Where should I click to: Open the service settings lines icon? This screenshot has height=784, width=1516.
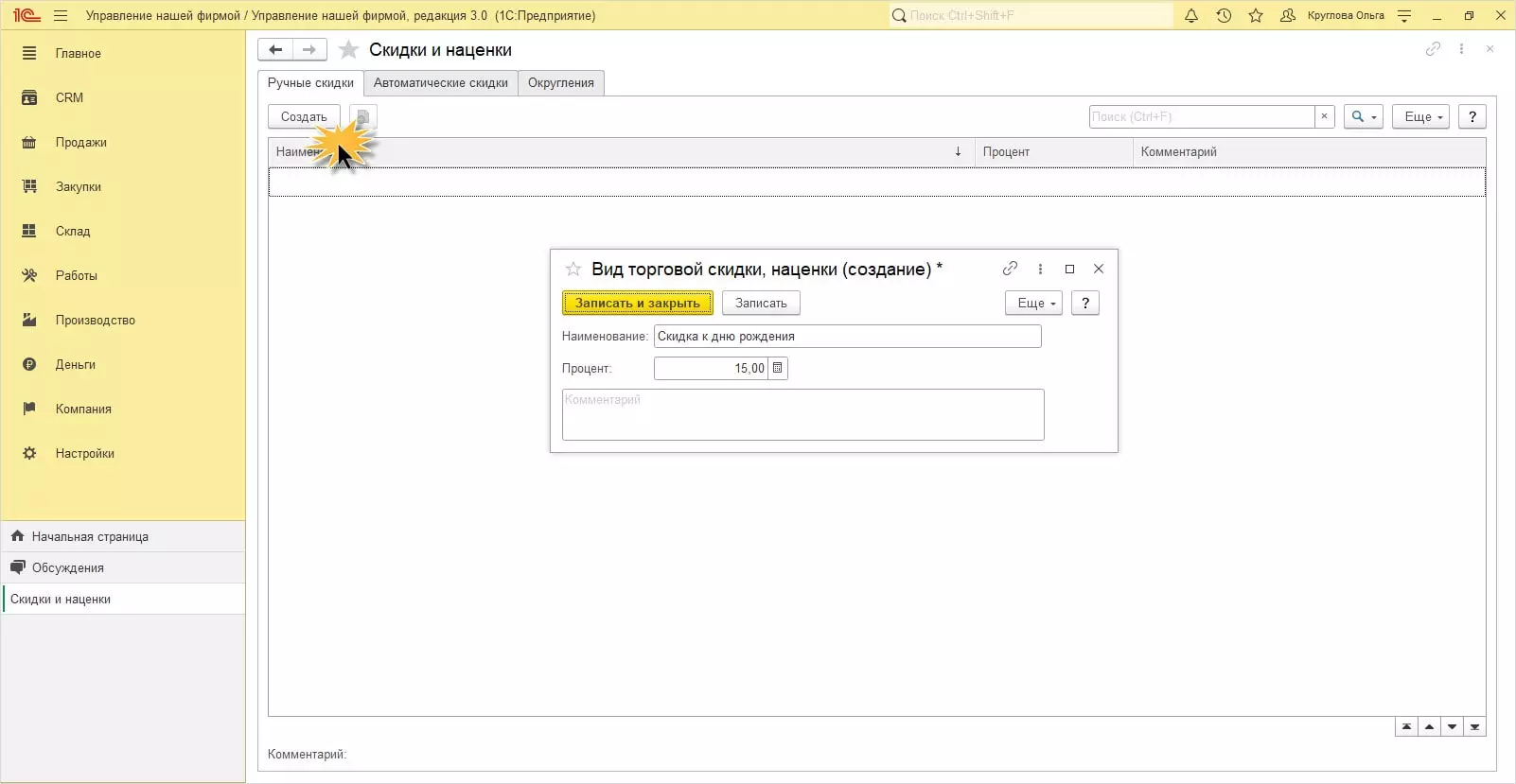pos(1404,15)
